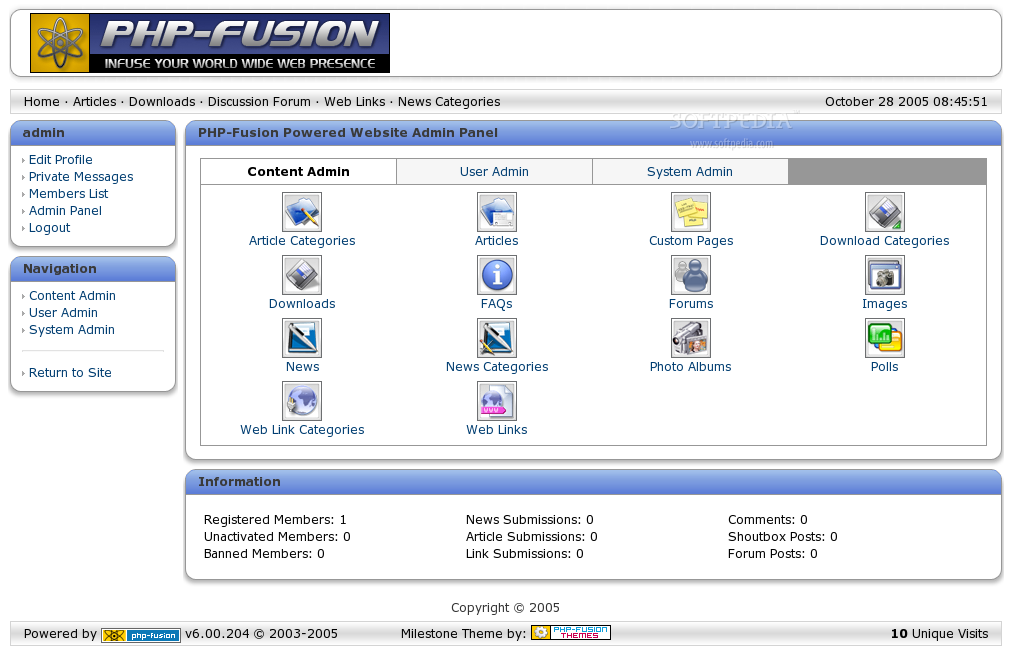
Task: Click the Photo Albums text link
Action: [691, 367]
